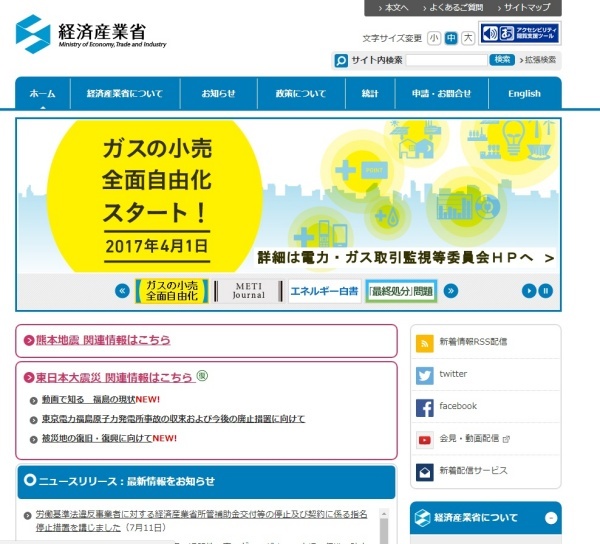Click the orange RSS feed icon
This screenshot has width=600, height=544.
[x=425, y=342]
